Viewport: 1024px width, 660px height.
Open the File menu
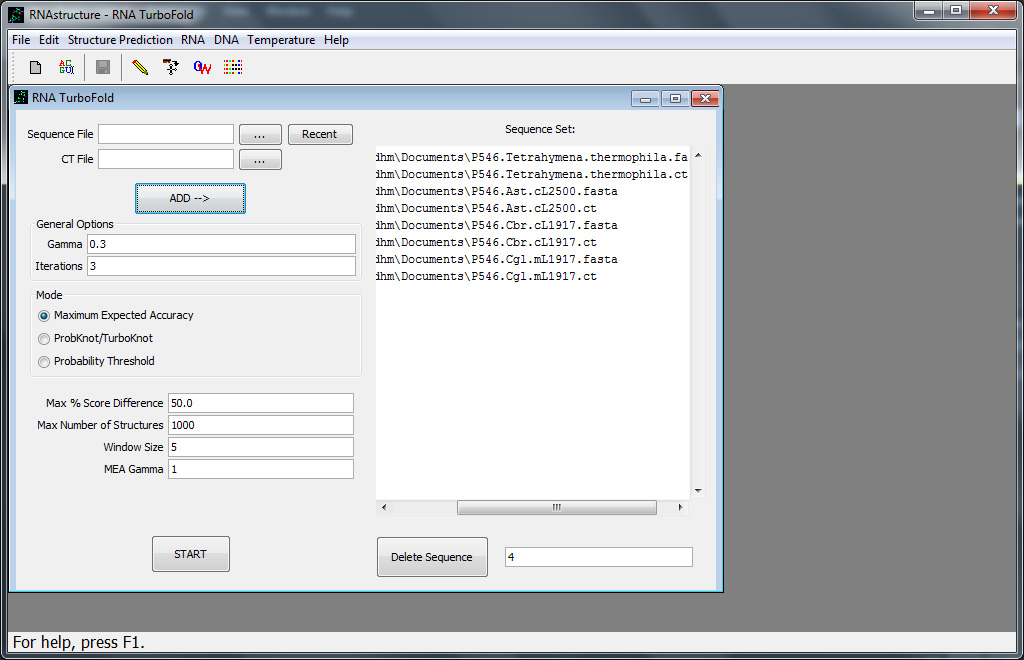click(x=21, y=40)
